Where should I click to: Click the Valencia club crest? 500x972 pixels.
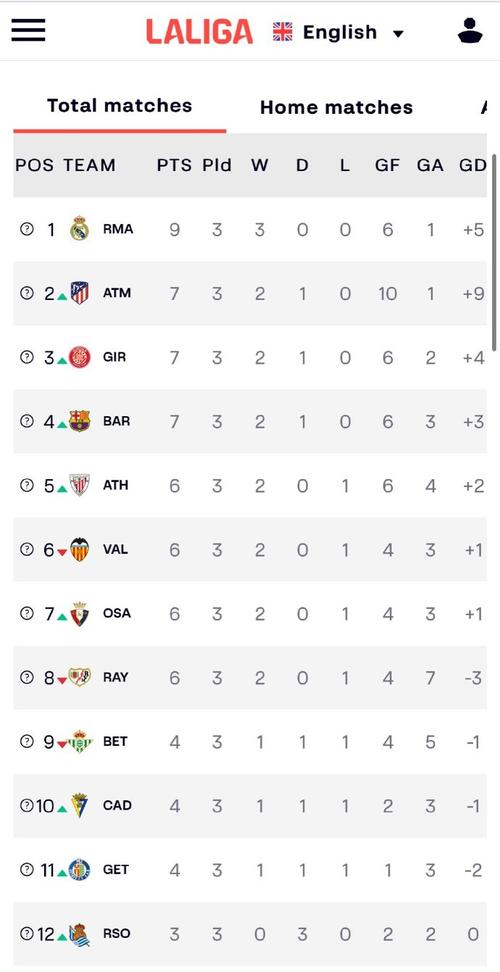[79, 549]
